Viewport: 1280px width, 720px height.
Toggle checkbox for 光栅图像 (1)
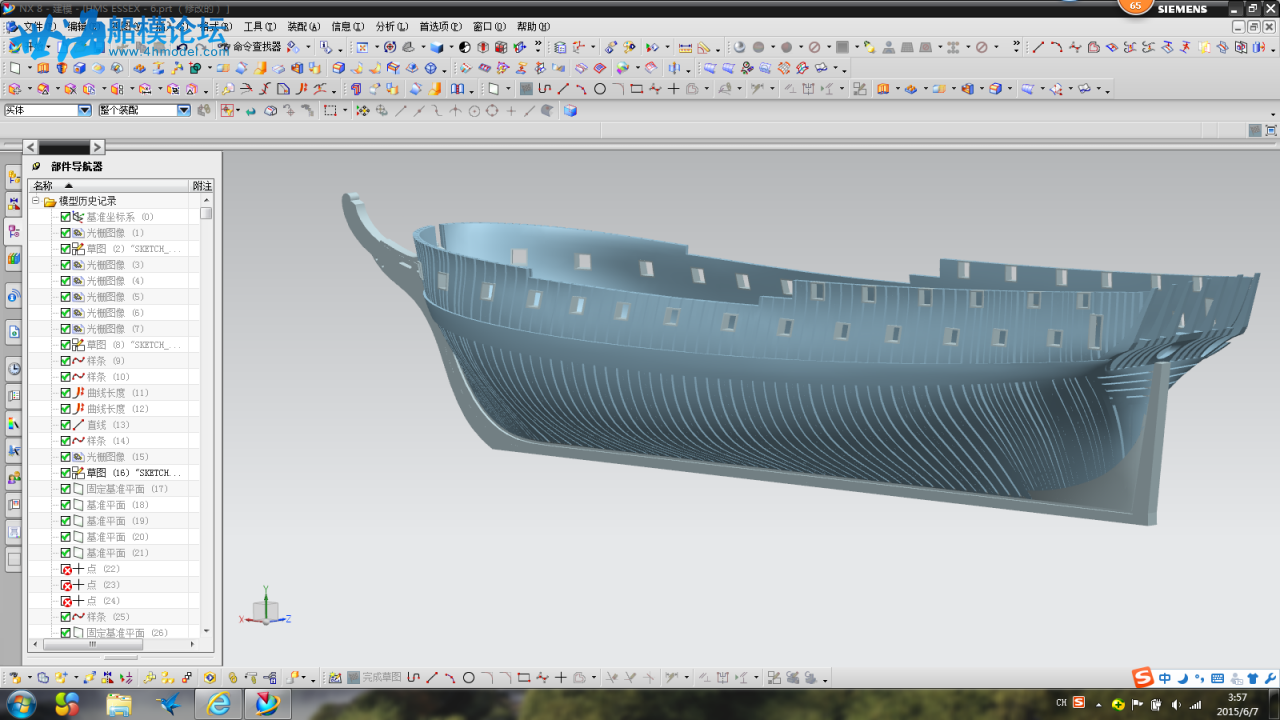[x=66, y=233]
